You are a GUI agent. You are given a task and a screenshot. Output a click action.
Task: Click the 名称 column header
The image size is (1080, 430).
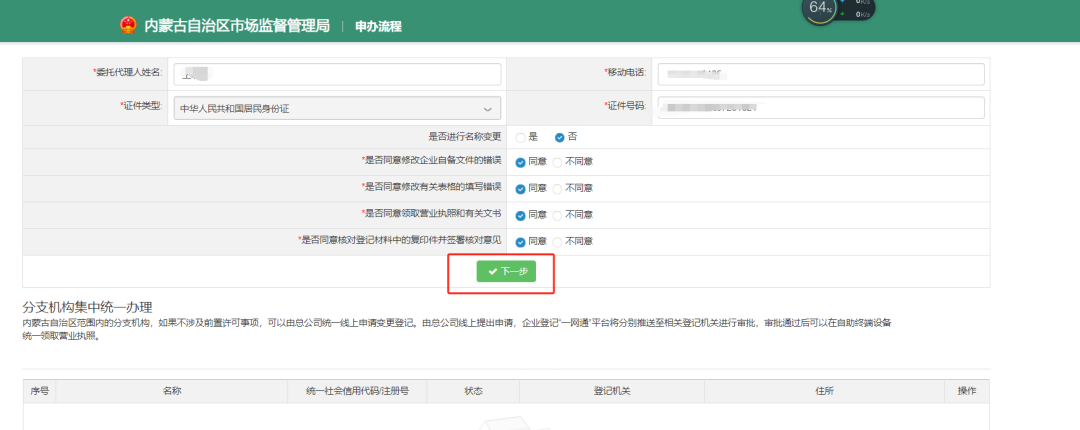[172, 391]
